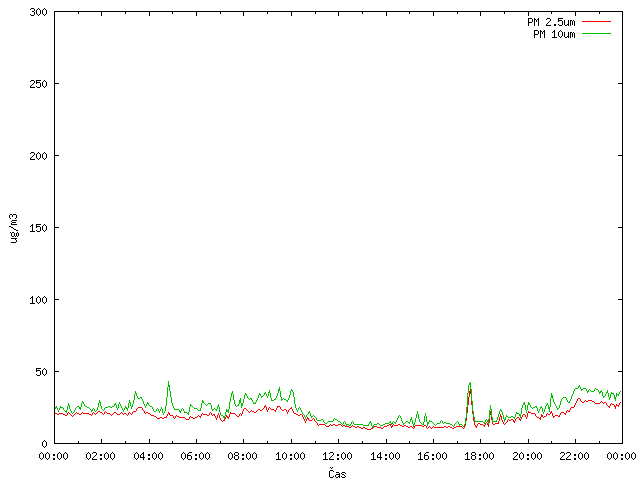The image size is (640, 480).
Task: Click the 20:00 time label
Action: (527, 456)
